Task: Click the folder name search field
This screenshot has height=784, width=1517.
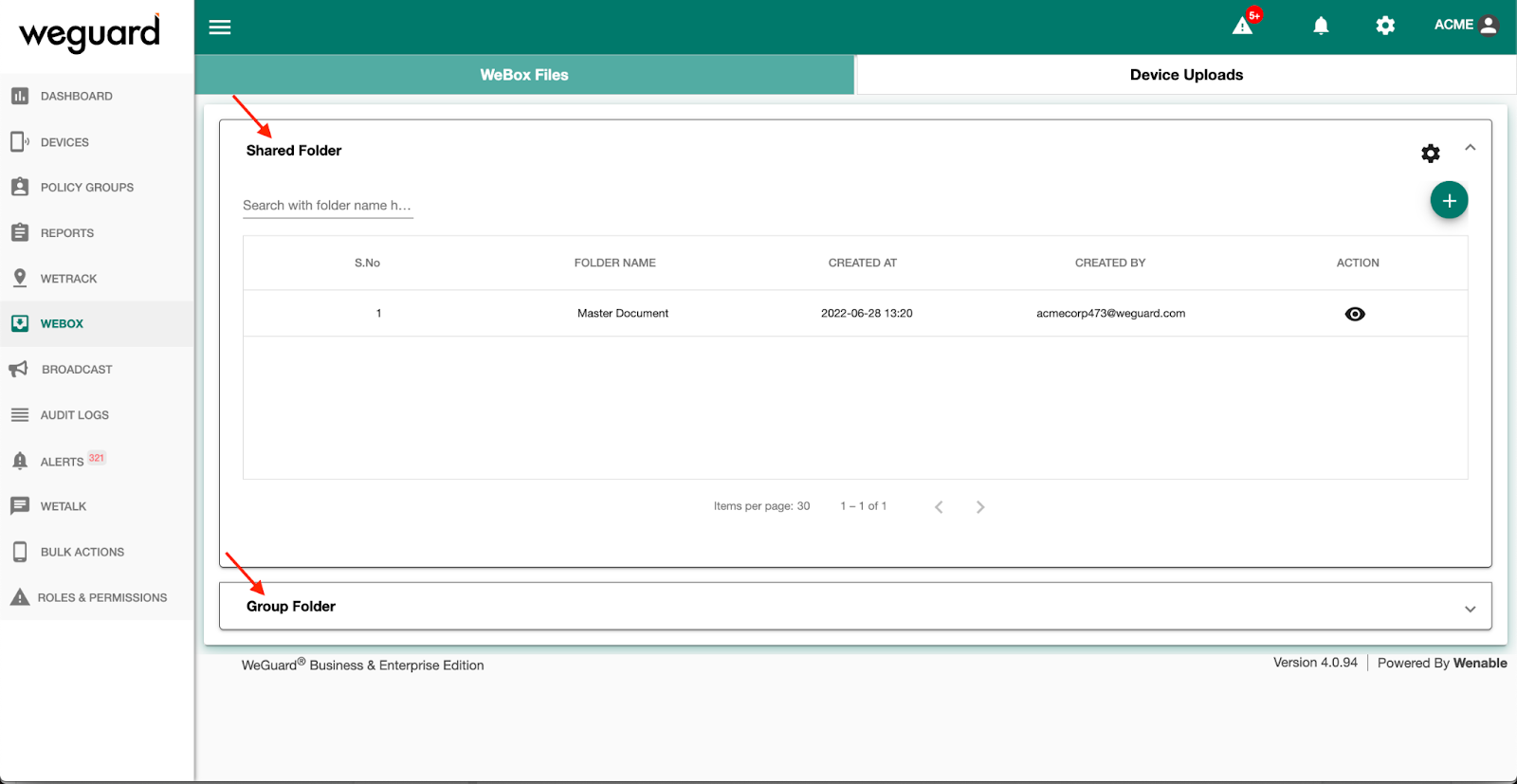Action: click(328, 206)
